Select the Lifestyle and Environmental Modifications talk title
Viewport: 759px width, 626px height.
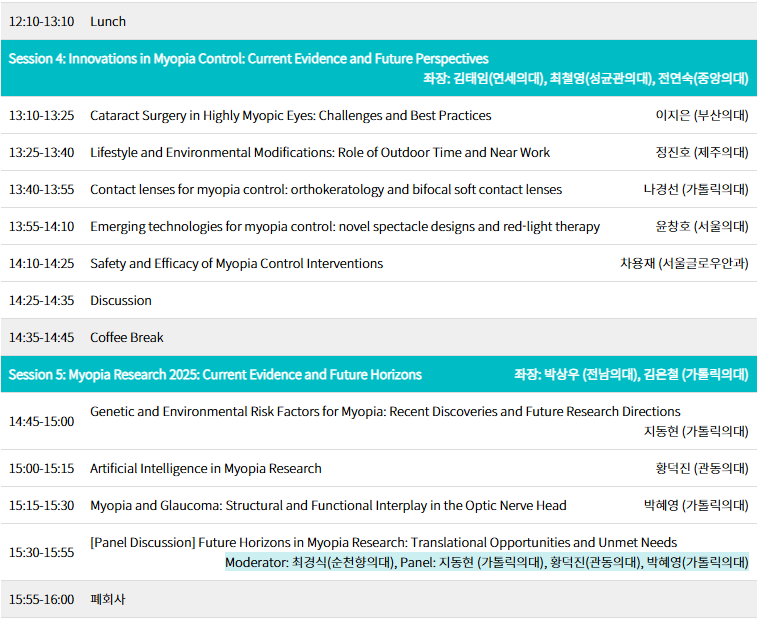tap(320, 153)
